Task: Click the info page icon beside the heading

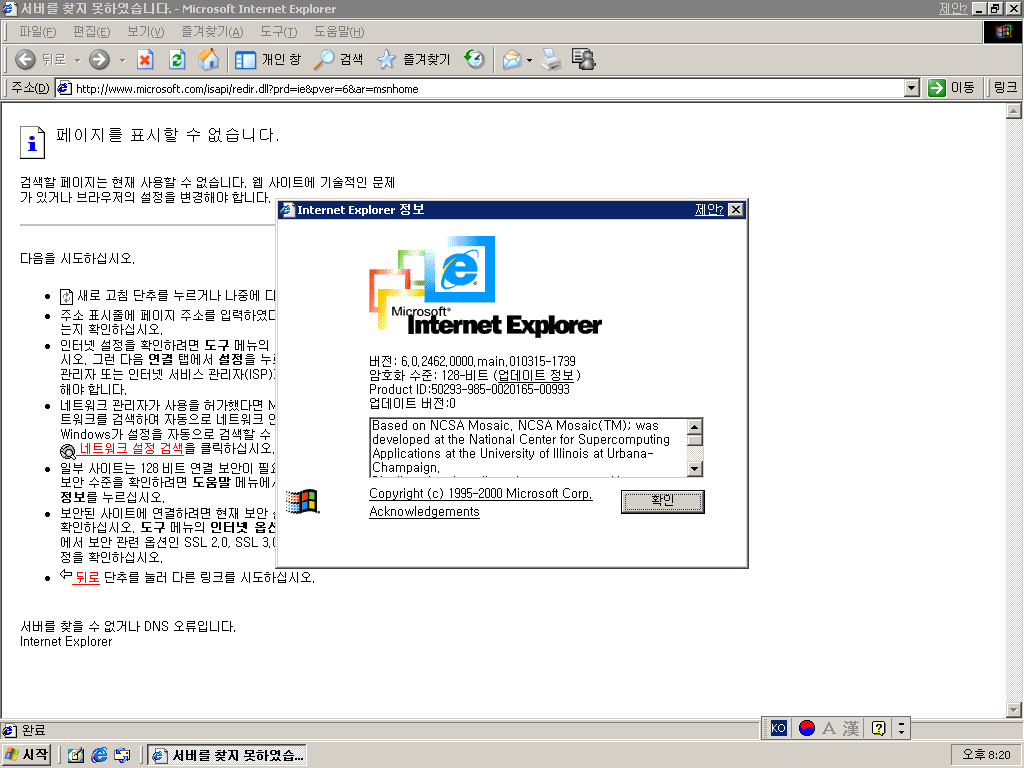Action: [33, 142]
